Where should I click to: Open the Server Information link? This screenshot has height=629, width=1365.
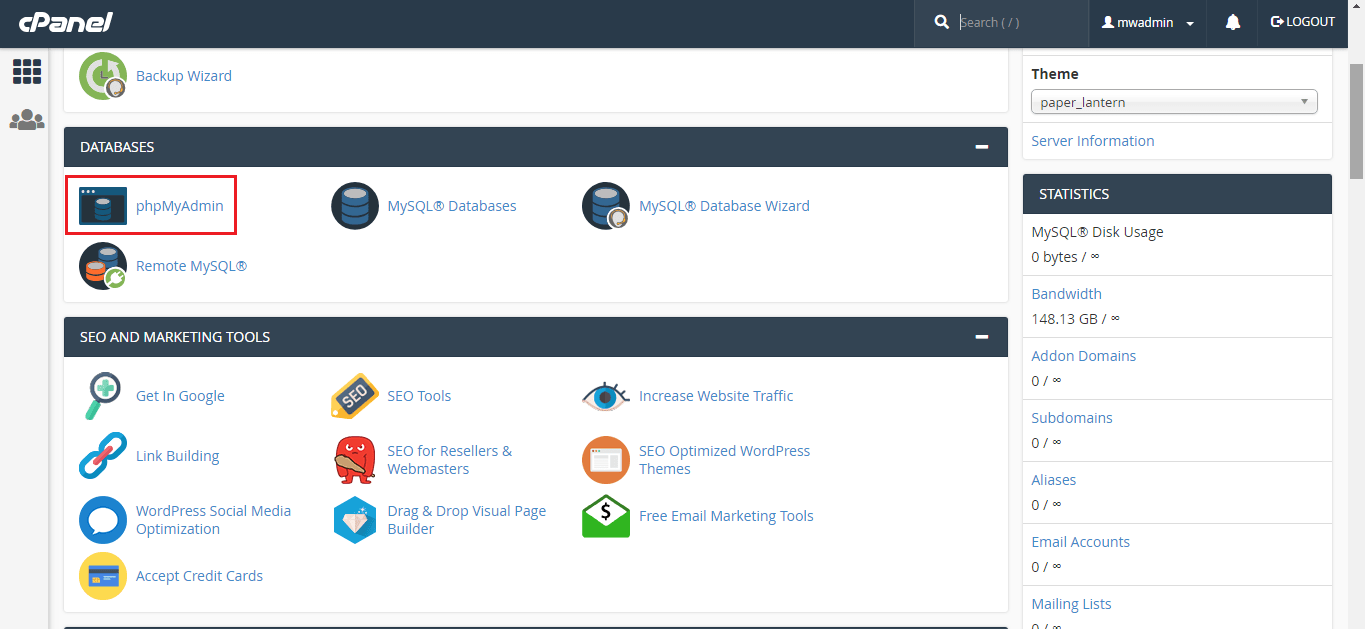point(1092,141)
